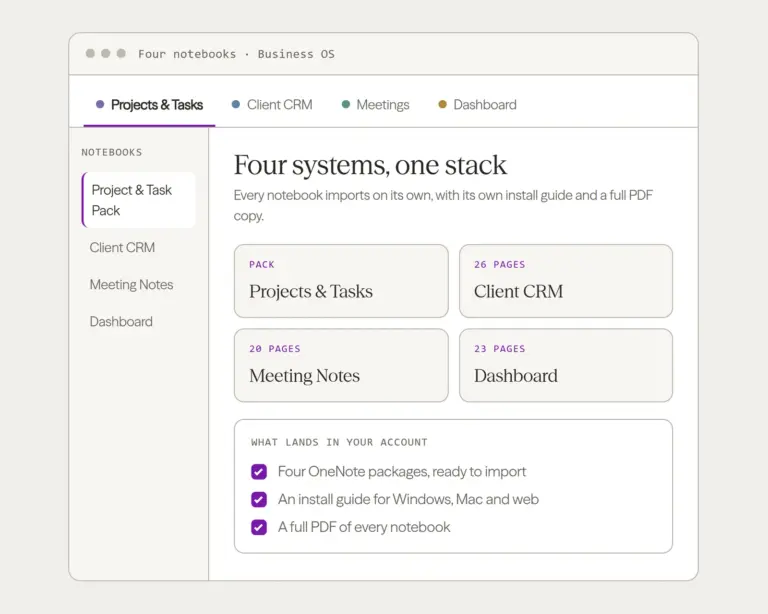Click 'An install guide for Windows, Mac and web'
This screenshot has width=768, height=614.
coord(408,499)
